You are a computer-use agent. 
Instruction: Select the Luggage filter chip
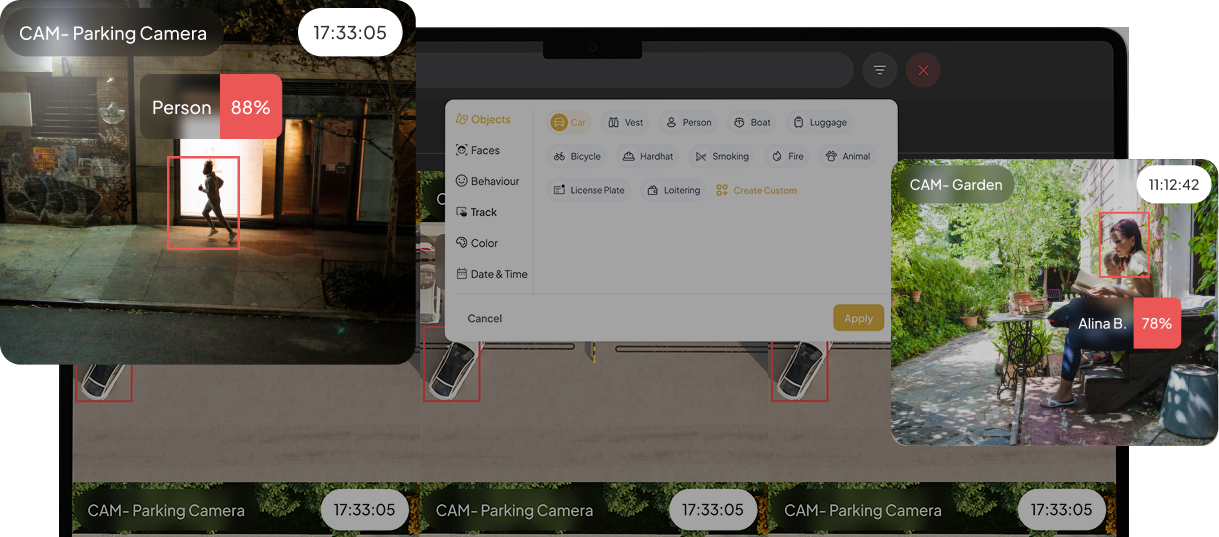coord(820,122)
